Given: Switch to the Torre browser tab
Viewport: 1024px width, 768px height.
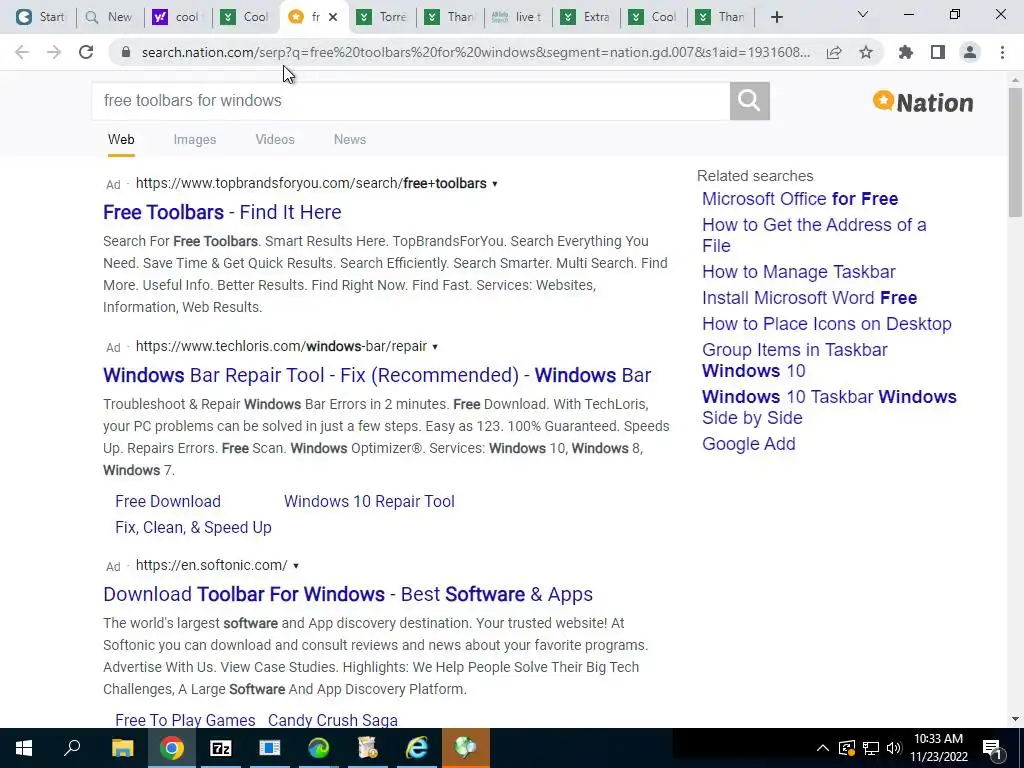Looking at the screenshot, I should (383, 17).
